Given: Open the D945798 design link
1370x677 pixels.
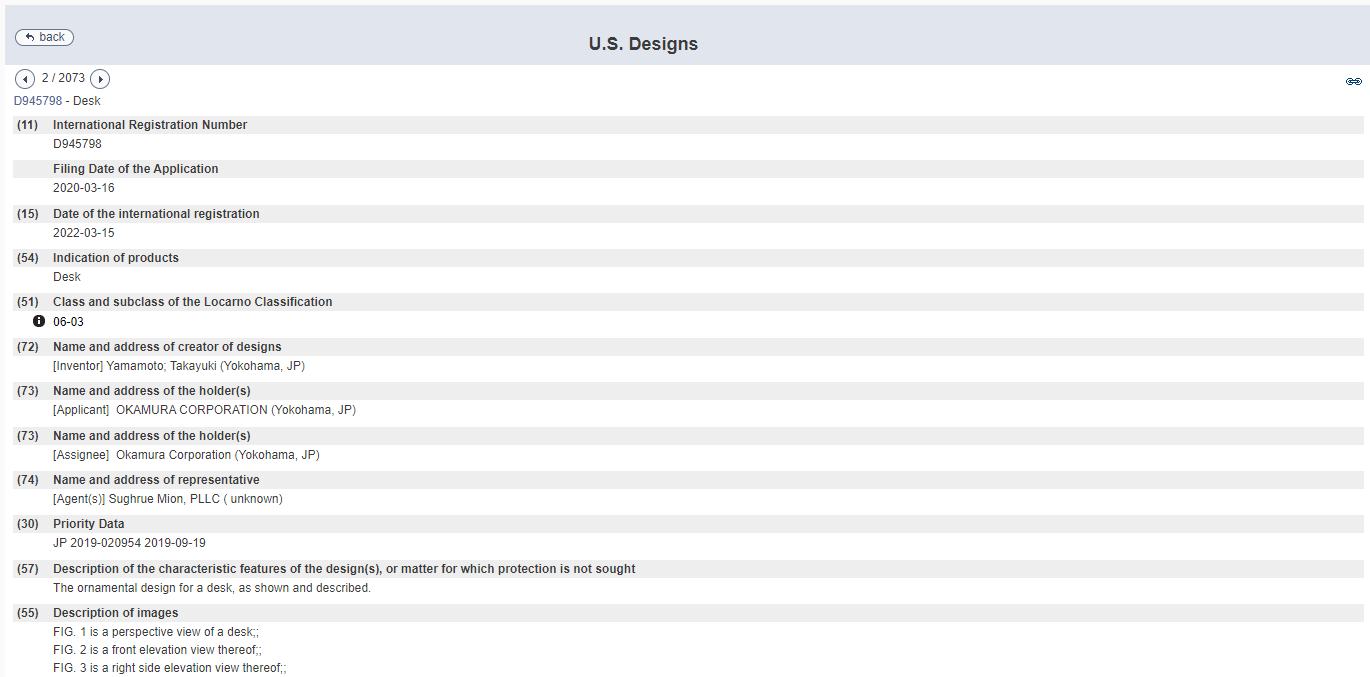Looking at the screenshot, I should click(x=38, y=101).
